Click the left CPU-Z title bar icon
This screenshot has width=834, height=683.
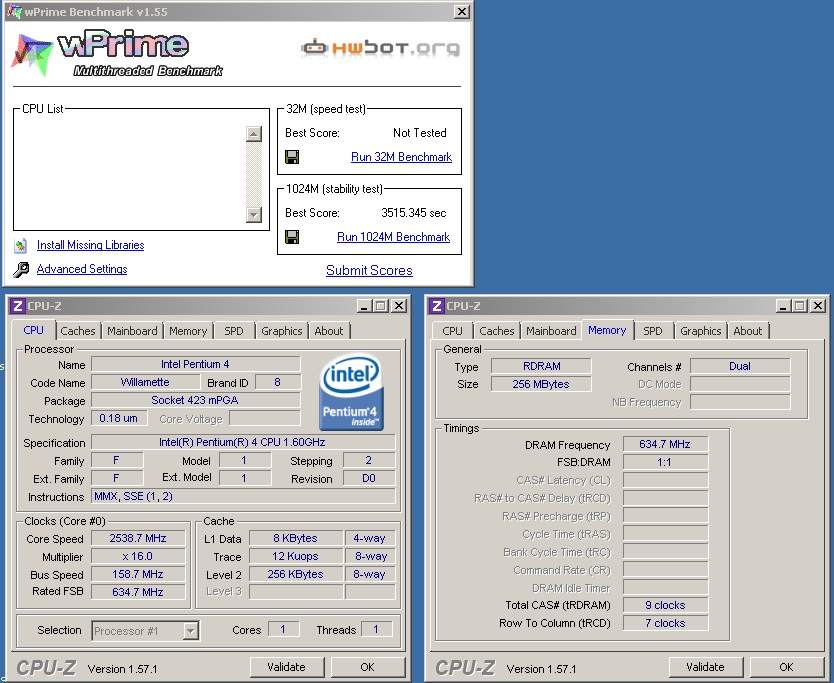(x=18, y=306)
